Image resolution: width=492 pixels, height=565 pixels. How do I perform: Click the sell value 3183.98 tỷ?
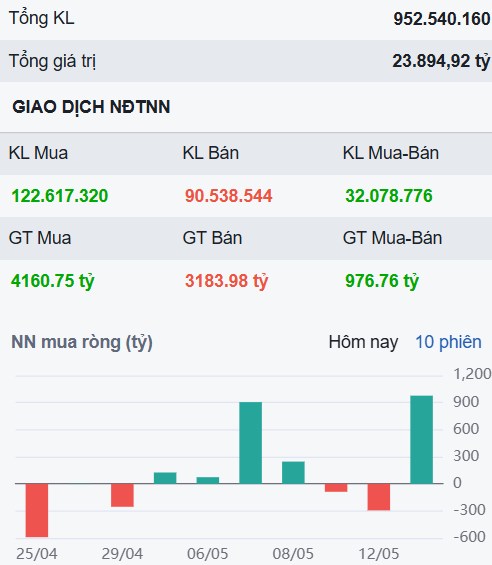[227, 281]
